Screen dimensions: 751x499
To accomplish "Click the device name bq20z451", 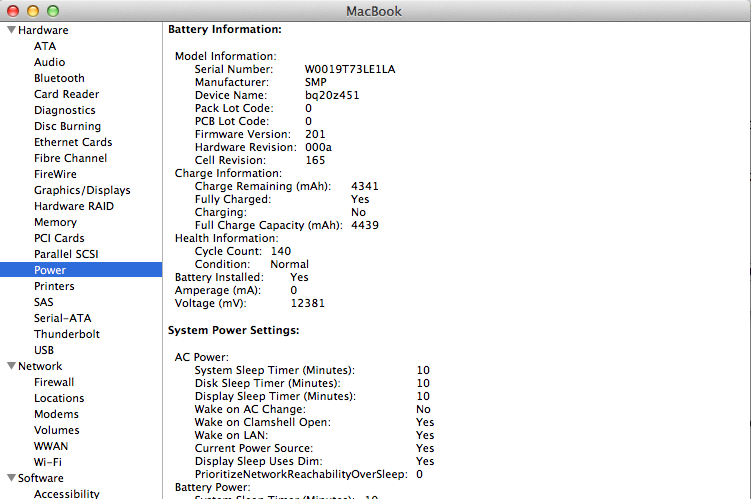I will (332, 95).
